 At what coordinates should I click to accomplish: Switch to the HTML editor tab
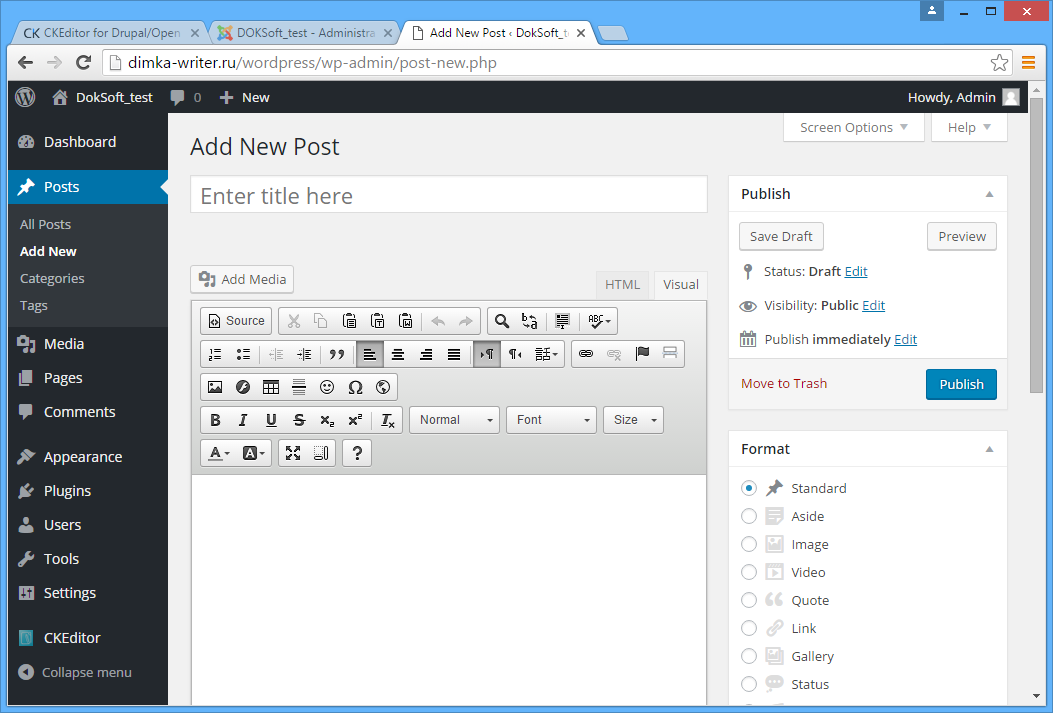click(622, 284)
